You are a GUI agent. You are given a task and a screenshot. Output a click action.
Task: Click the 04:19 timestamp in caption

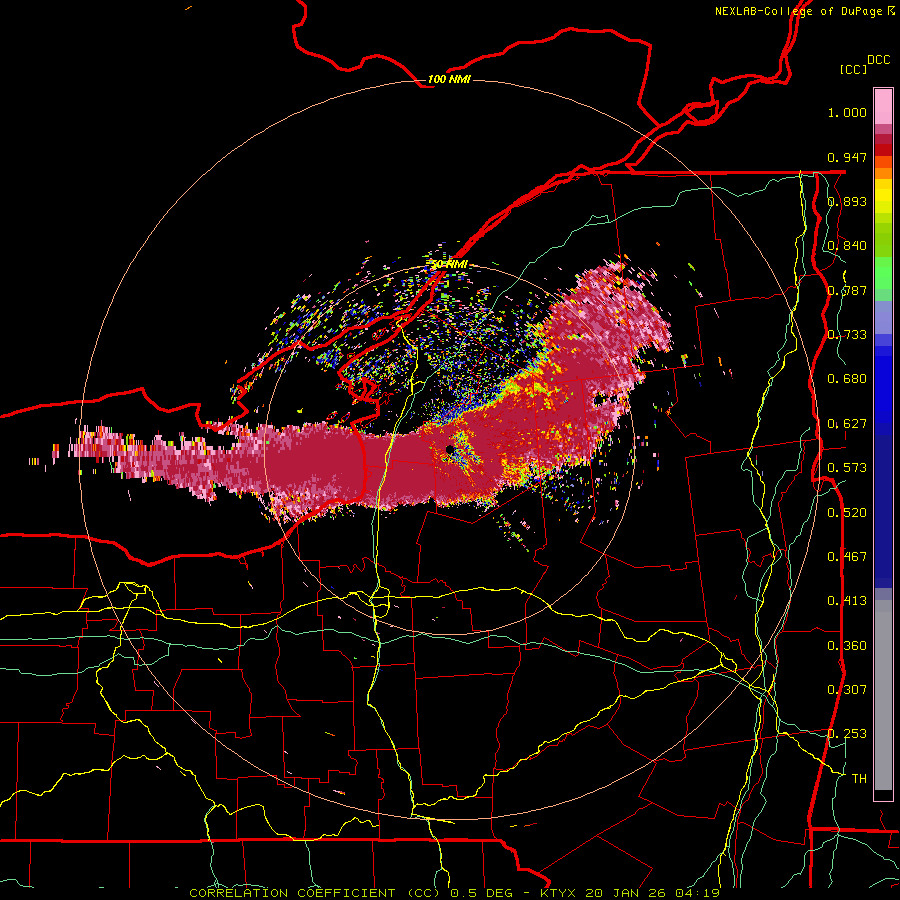[x=696, y=893]
